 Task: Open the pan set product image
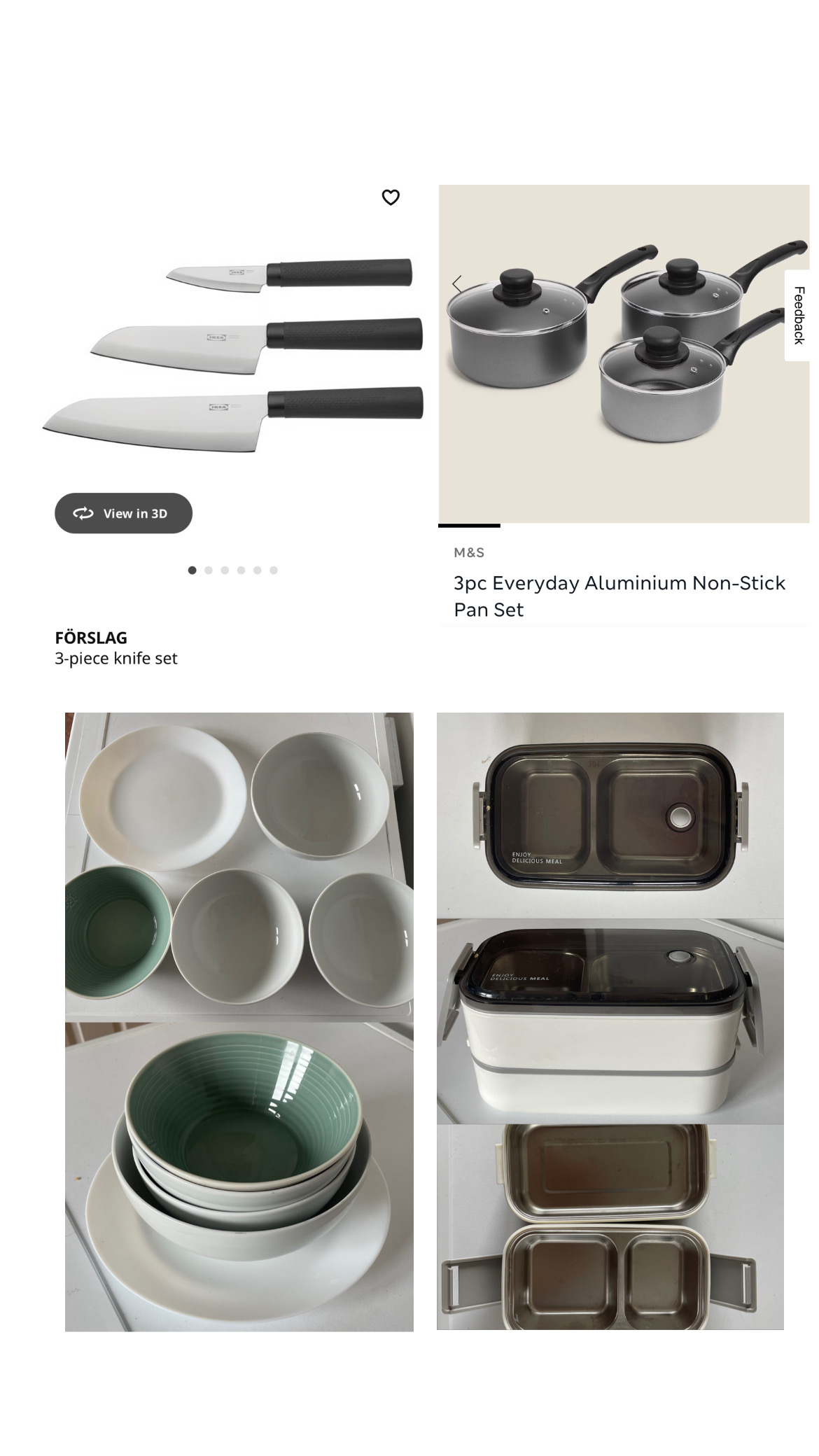(x=624, y=353)
